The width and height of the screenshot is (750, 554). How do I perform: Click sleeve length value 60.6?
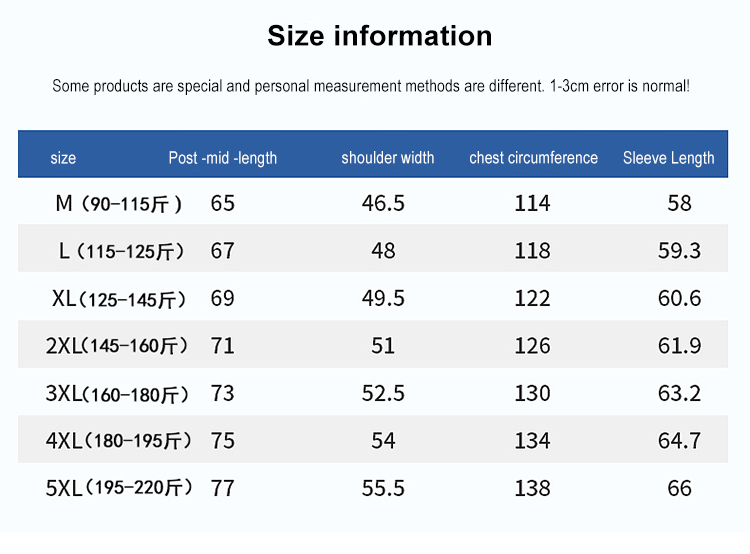click(679, 299)
